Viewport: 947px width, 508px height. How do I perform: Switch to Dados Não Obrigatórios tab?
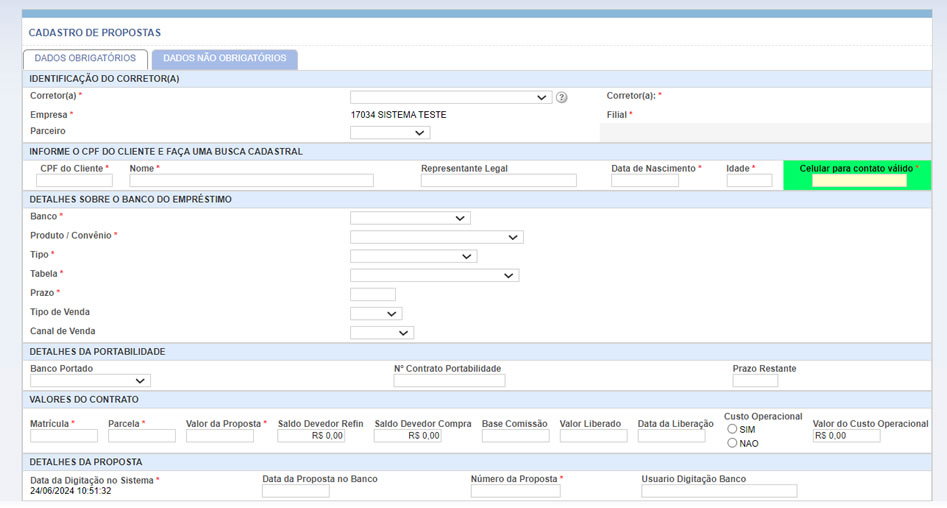(x=225, y=59)
